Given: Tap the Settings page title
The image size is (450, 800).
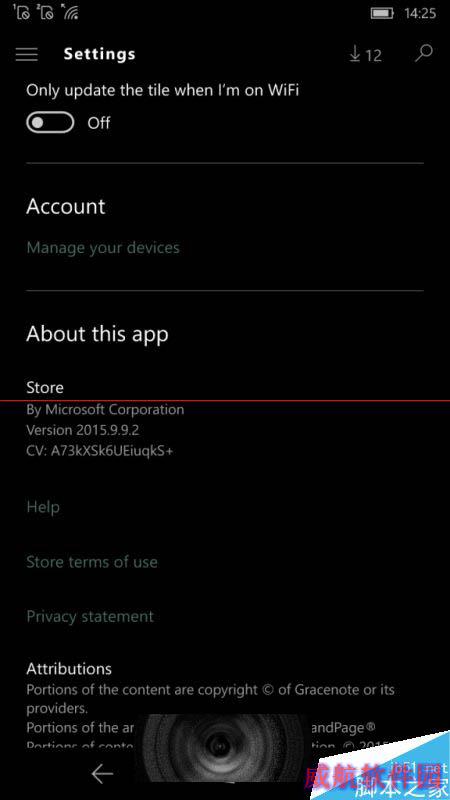Looking at the screenshot, I should point(99,54).
